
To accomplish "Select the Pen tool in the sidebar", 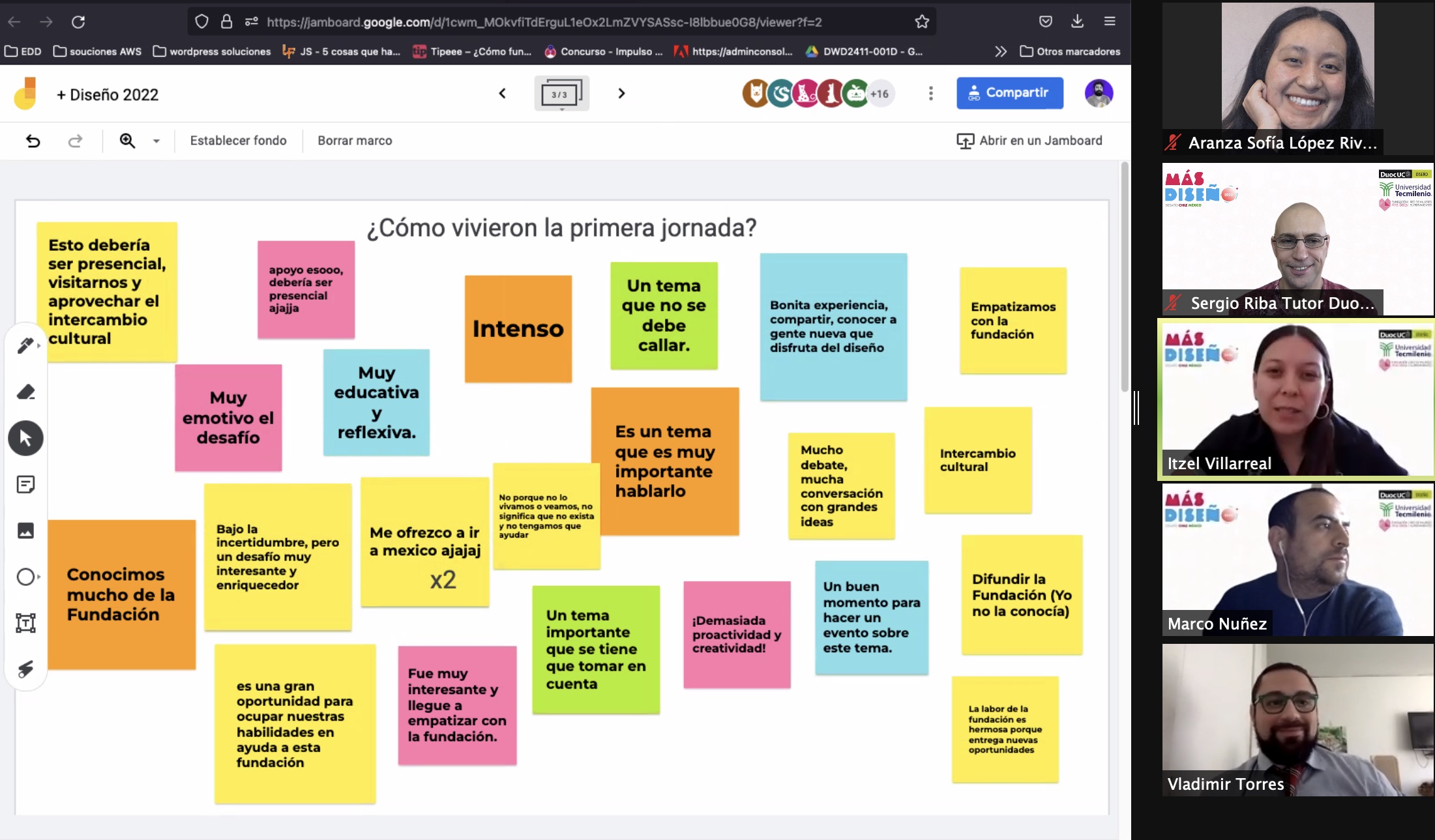I will (26, 345).
